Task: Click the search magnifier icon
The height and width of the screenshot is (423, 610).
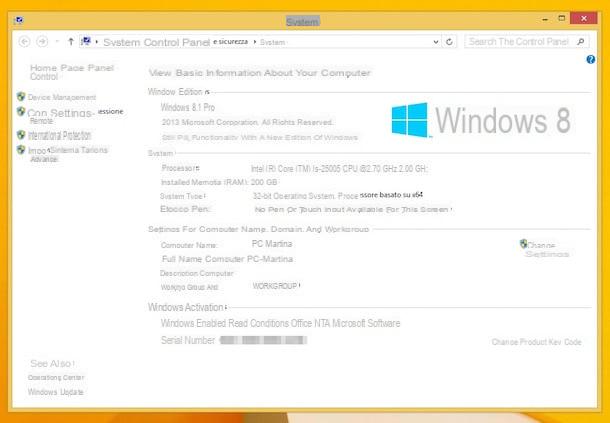Action: [580, 42]
